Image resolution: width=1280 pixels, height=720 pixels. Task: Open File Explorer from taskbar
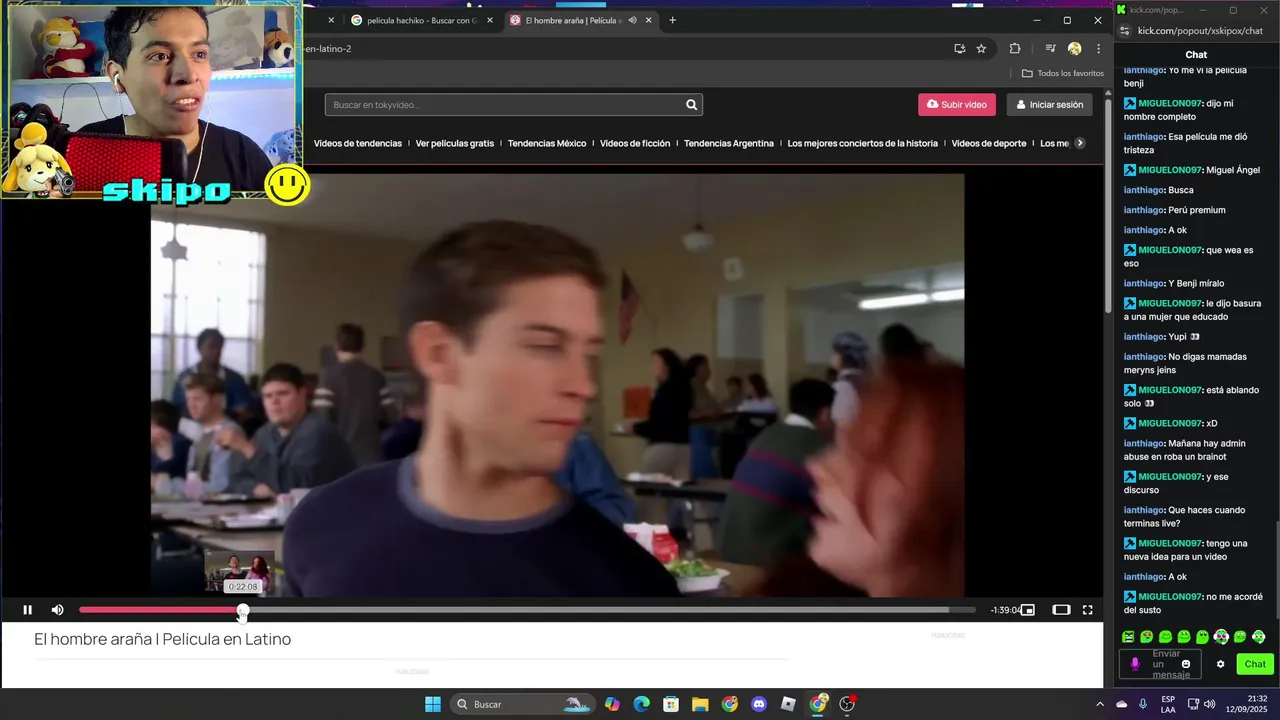coord(700,704)
